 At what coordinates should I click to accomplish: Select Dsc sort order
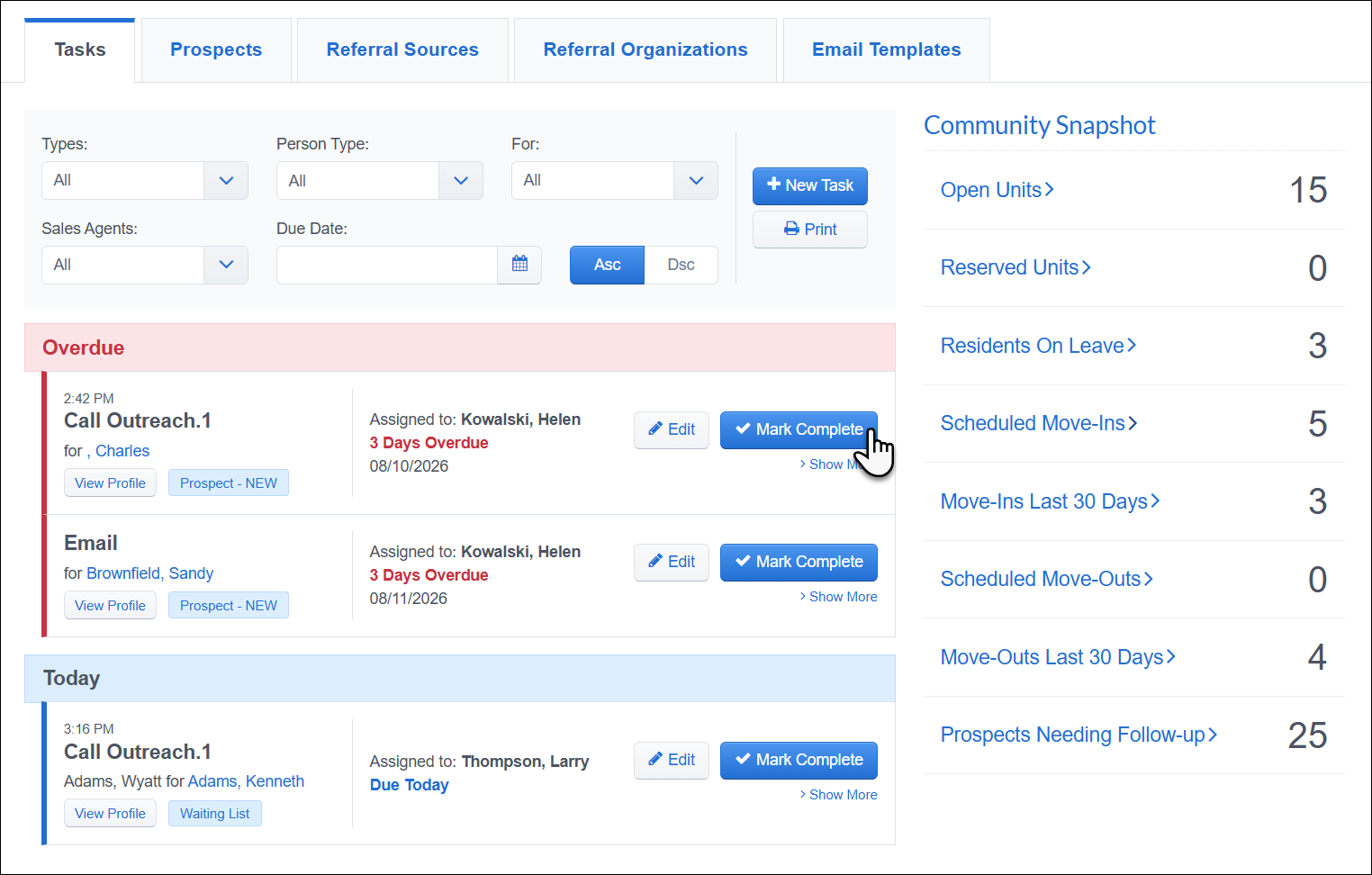point(681,265)
